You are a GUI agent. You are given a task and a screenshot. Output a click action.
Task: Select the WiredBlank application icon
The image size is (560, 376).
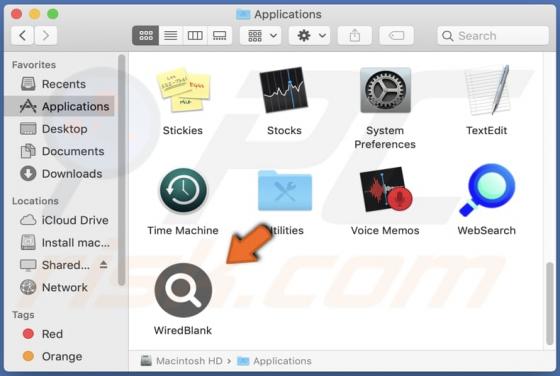(x=183, y=290)
